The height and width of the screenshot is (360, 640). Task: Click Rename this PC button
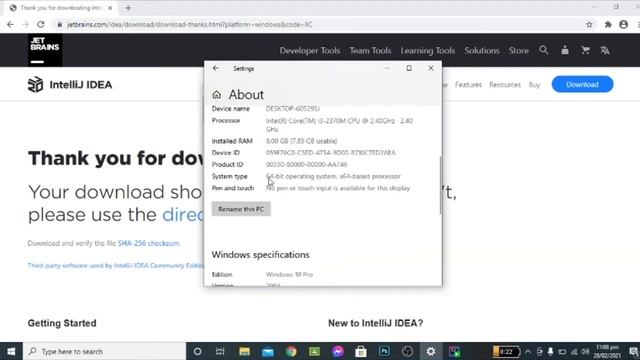(241, 209)
